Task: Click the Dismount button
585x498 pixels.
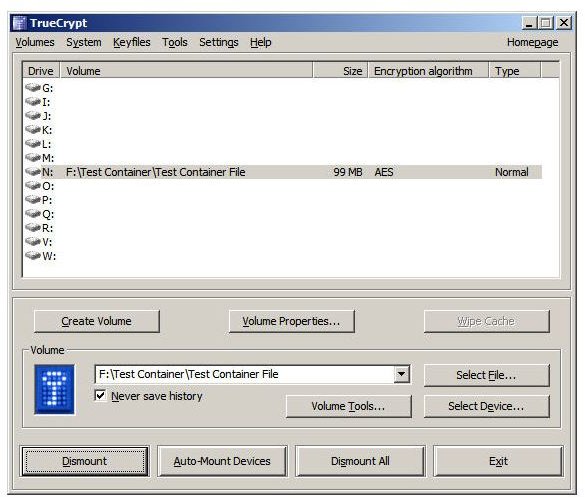Action: [85, 461]
